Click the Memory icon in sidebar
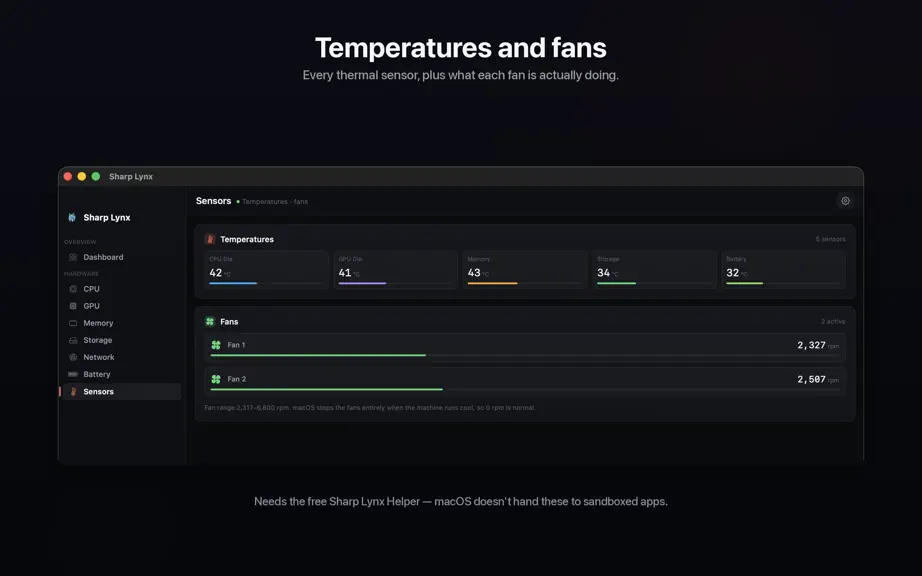This screenshot has width=922, height=576. [73, 323]
